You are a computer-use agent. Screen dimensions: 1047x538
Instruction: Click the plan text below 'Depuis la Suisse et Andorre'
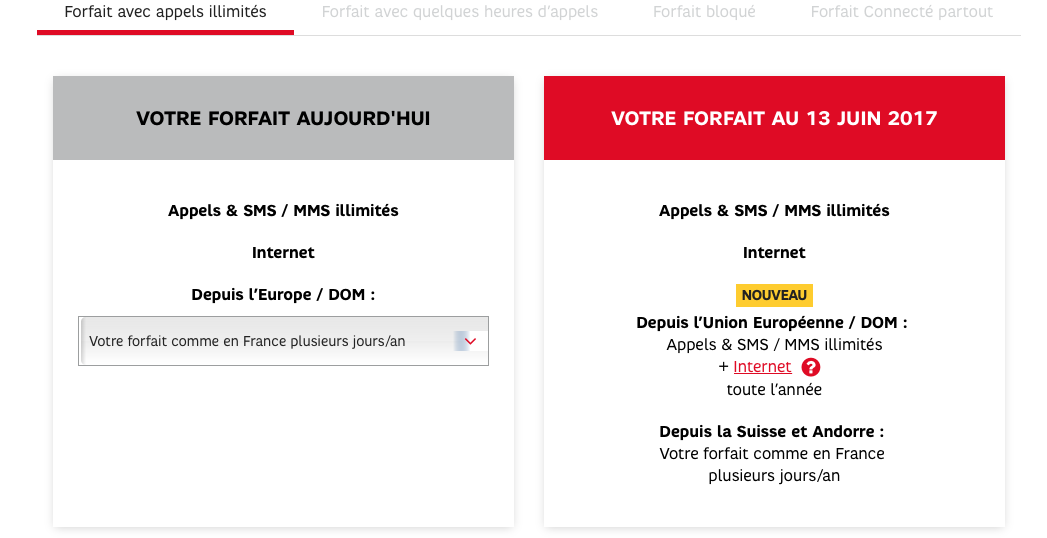pos(772,465)
